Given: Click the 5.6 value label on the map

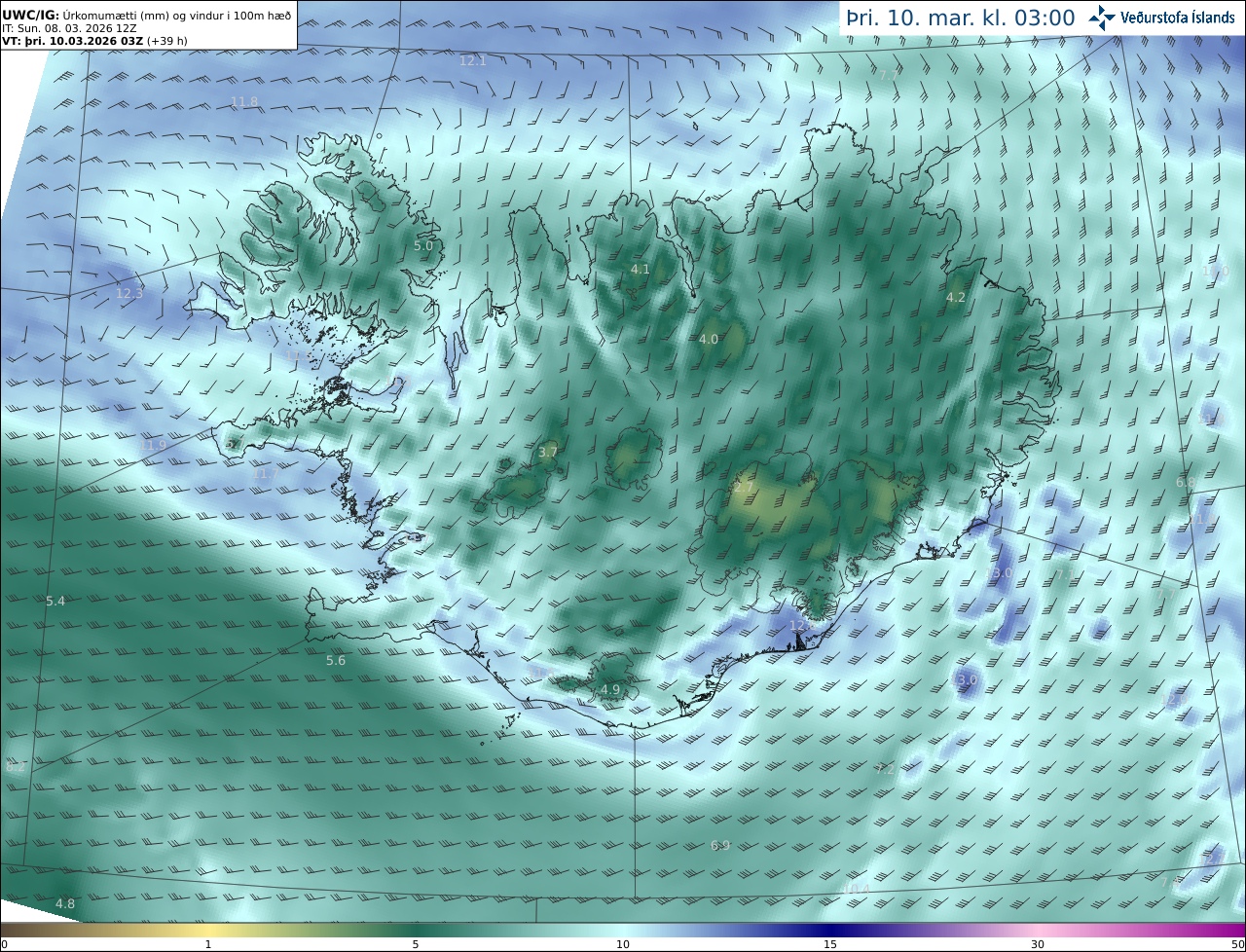Looking at the screenshot, I should coord(336,661).
